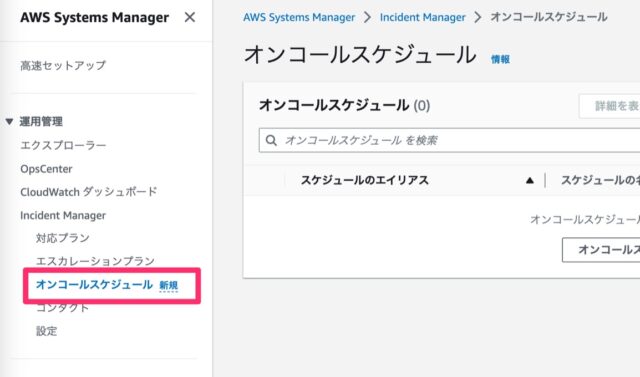Open CloudWatch ダッシュボード
The width and height of the screenshot is (640, 377).
coord(89,192)
